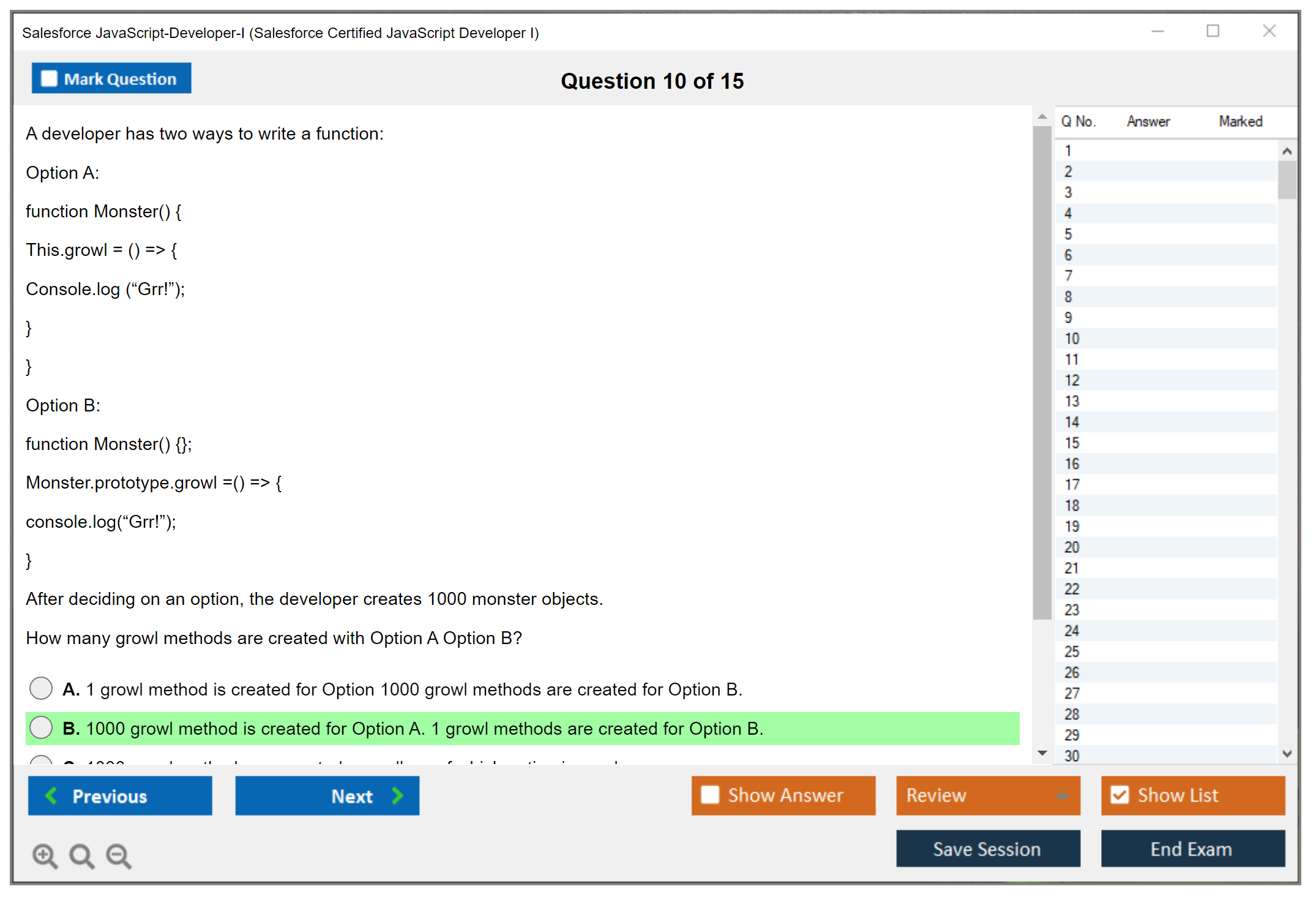Click the reset zoom magnifier icon
Viewport: 1316px width, 900px height.
pos(81,855)
